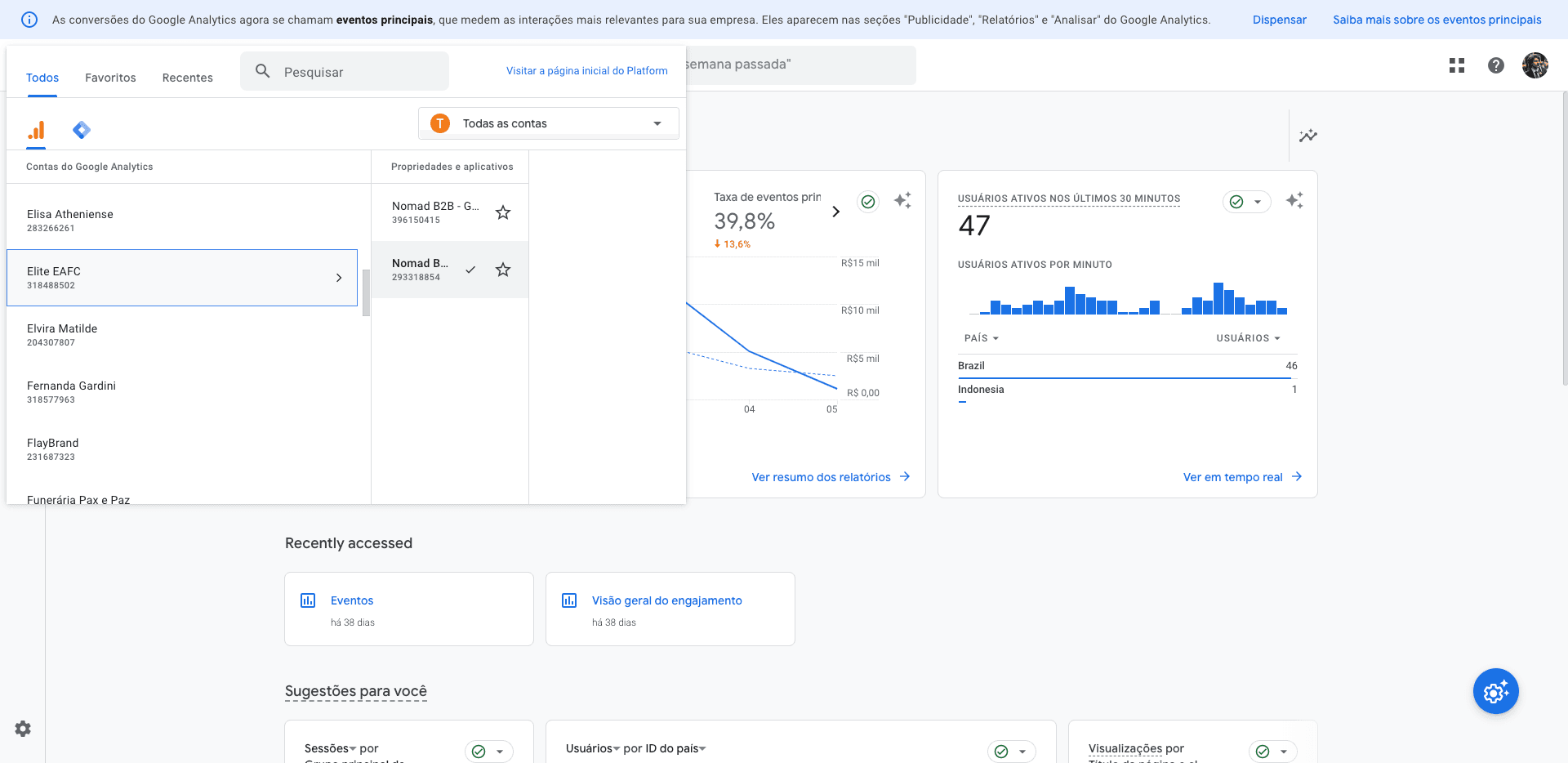The image size is (1568, 763).
Task: Select the Elisa Atheniense account
Action: (182, 221)
